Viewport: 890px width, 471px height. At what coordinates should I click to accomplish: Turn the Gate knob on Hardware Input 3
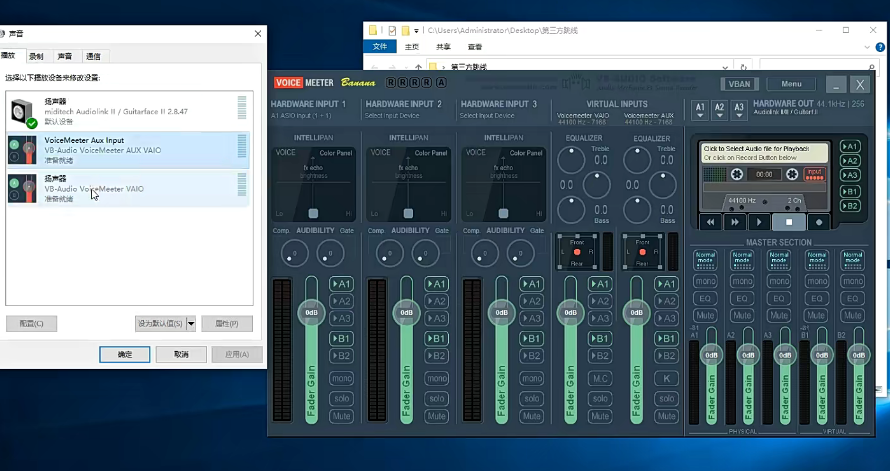point(520,253)
